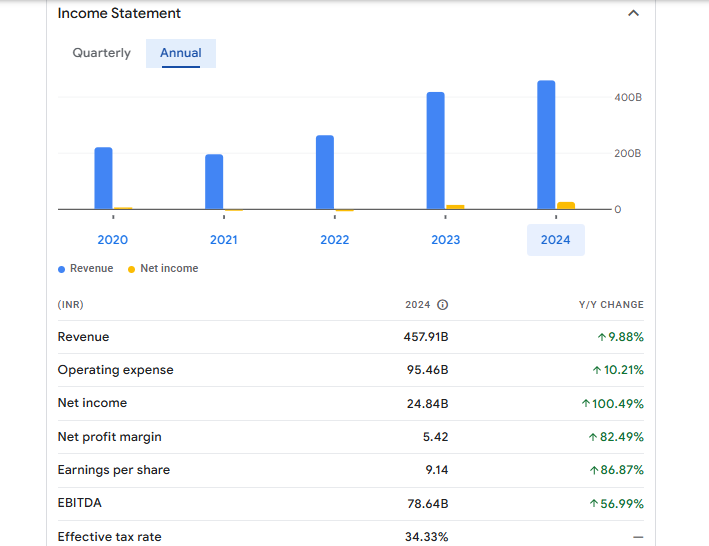Image resolution: width=709 pixels, height=546 pixels.
Task: Click the green up arrow beside 100.49%
Action: tap(585, 404)
